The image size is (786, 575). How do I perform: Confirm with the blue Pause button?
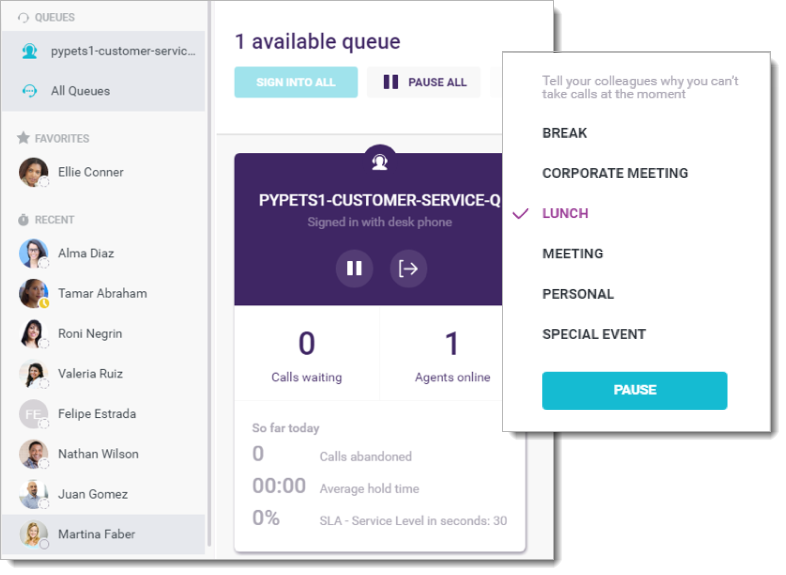pyautogui.click(x=634, y=390)
